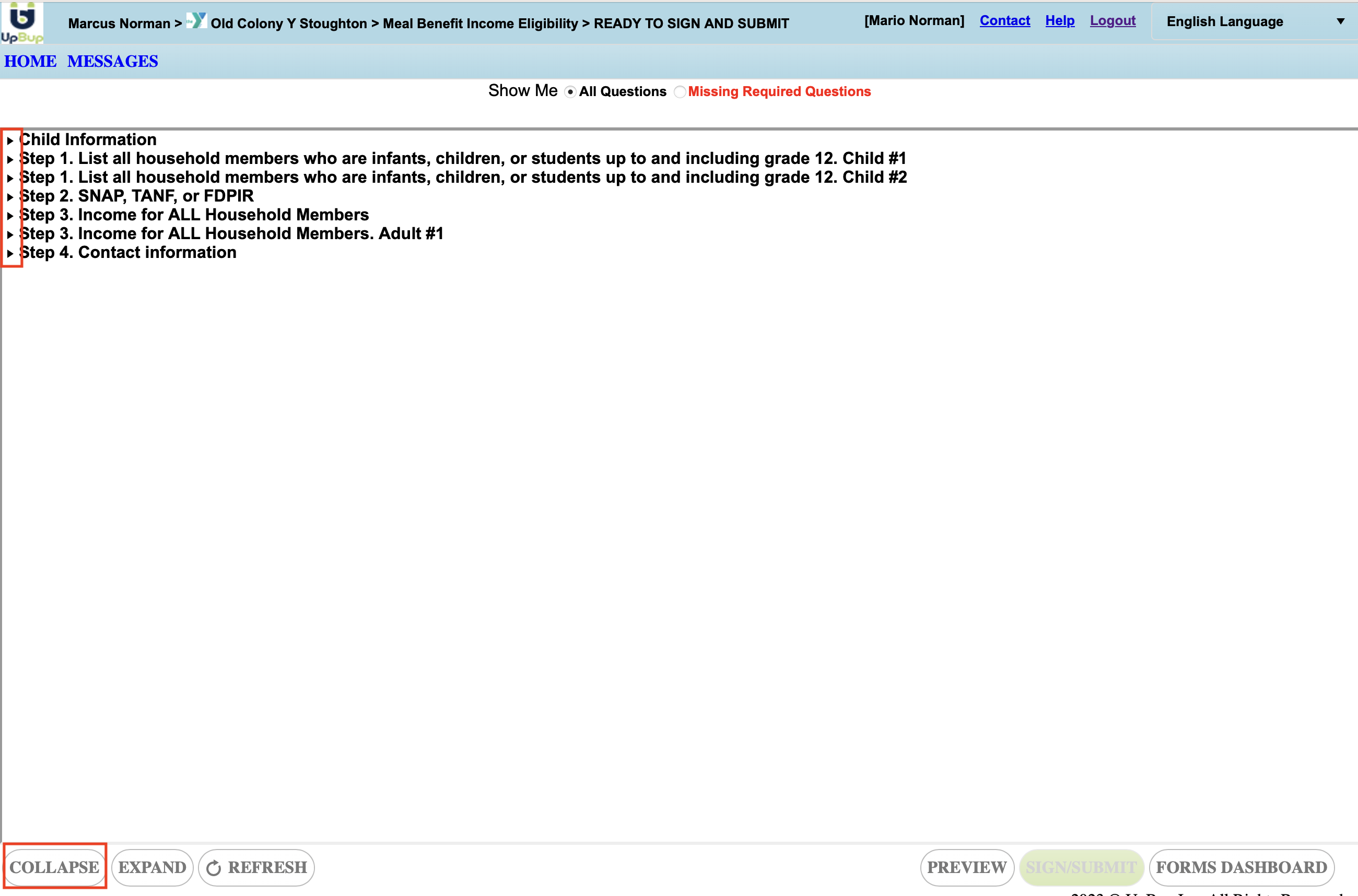This screenshot has width=1358, height=896.
Task: Expand Step 2 SNAP, TANF, or FDPIR
Action: pyautogui.click(x=10, y=197)
